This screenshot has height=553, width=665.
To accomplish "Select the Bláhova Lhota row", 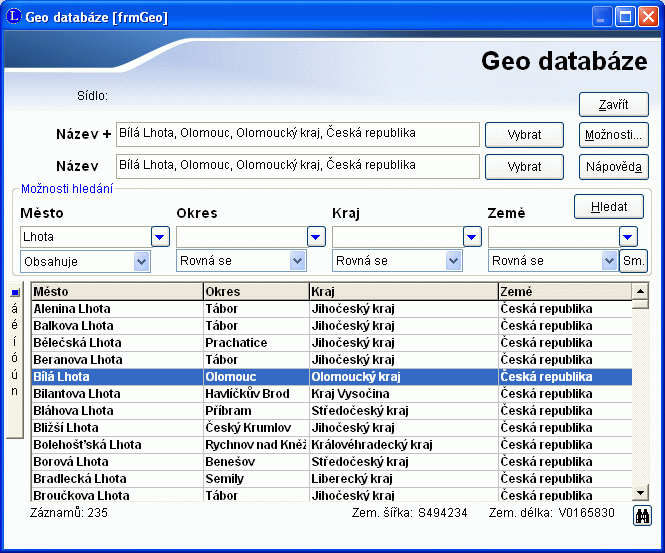I will tap(332, 411).
